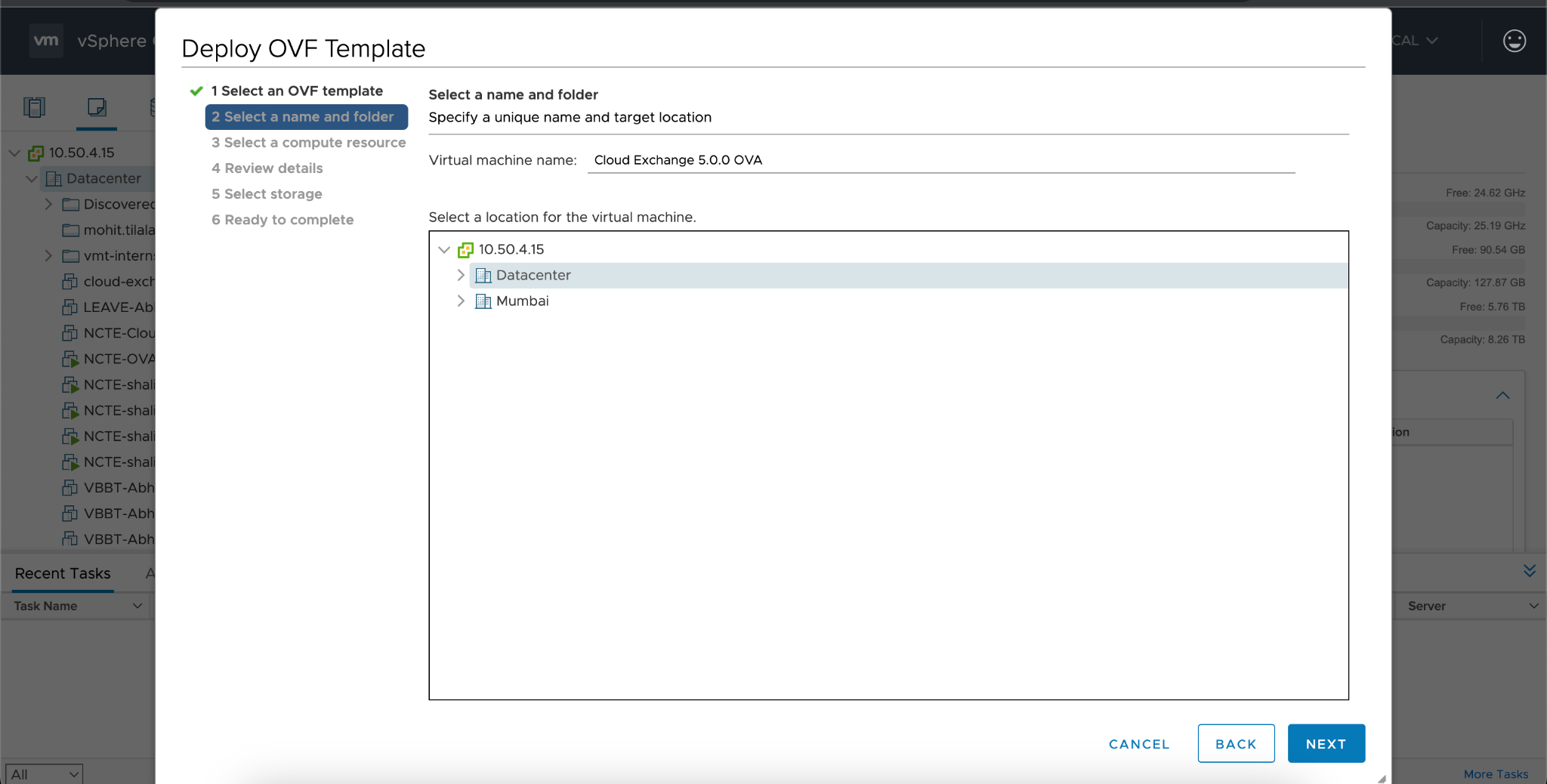Click the dialog resize handle corner
This screenshot has width=1547, height=784.
1382,779
